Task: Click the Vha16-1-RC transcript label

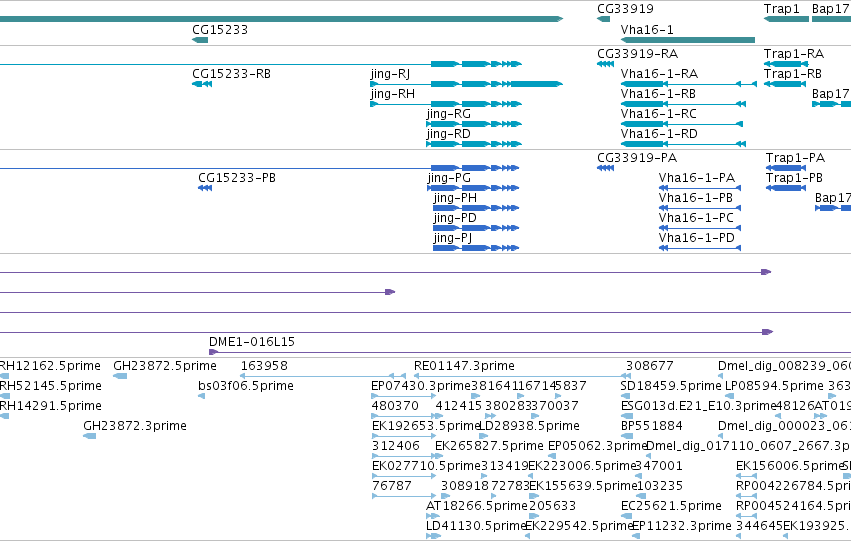Action: coord(659,114)
